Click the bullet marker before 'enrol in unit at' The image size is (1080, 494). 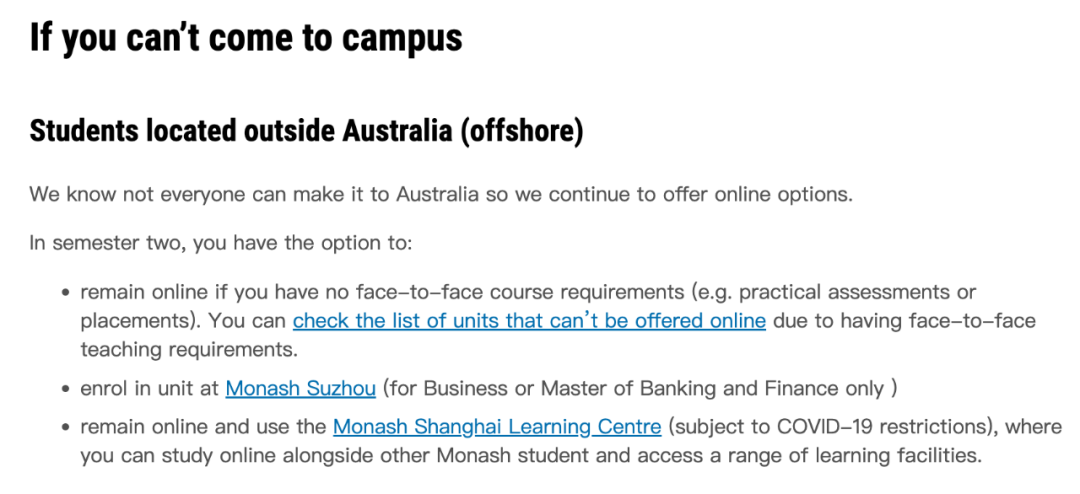(x=66, y=389)
